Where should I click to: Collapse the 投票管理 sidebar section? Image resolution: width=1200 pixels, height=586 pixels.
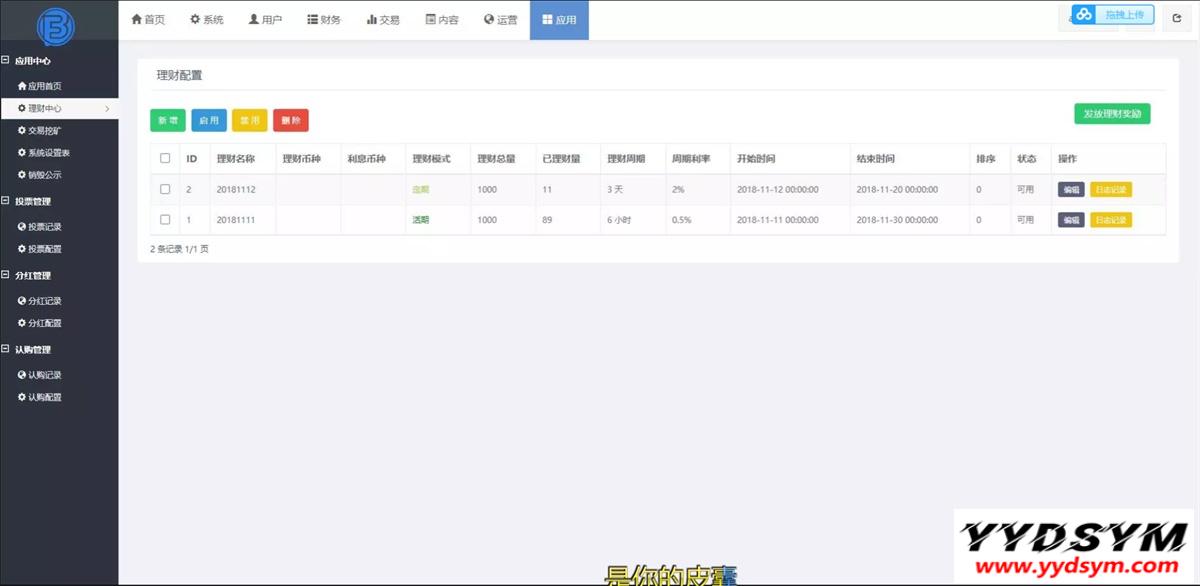[6, 201]
